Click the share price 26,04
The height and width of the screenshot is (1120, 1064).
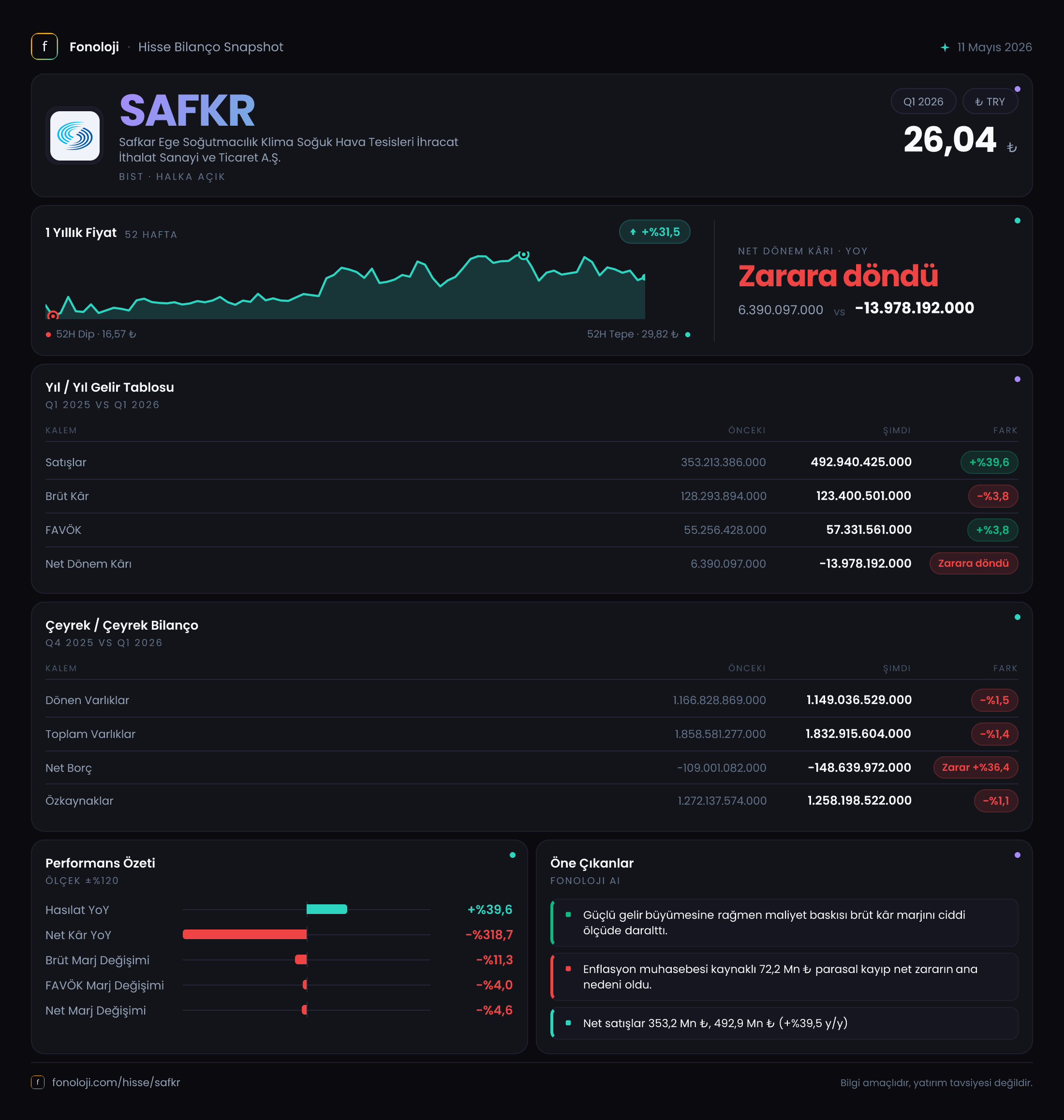(x=949, y=139)
